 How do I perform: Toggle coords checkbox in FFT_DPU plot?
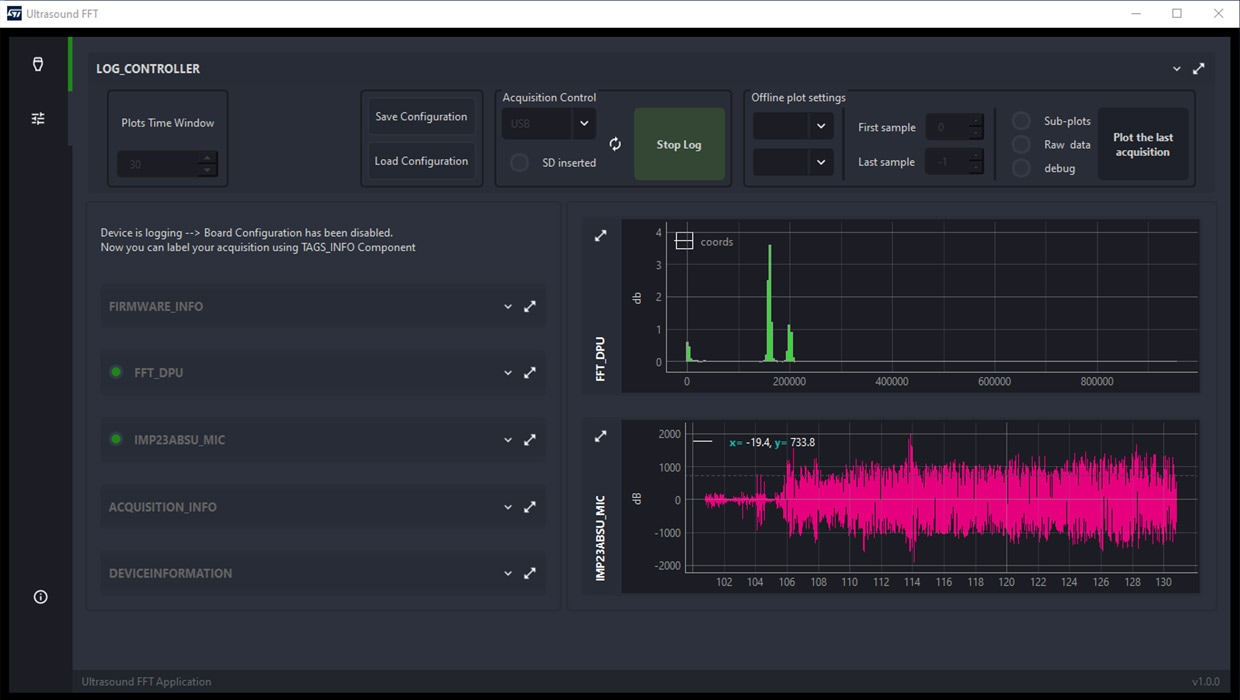684,241
